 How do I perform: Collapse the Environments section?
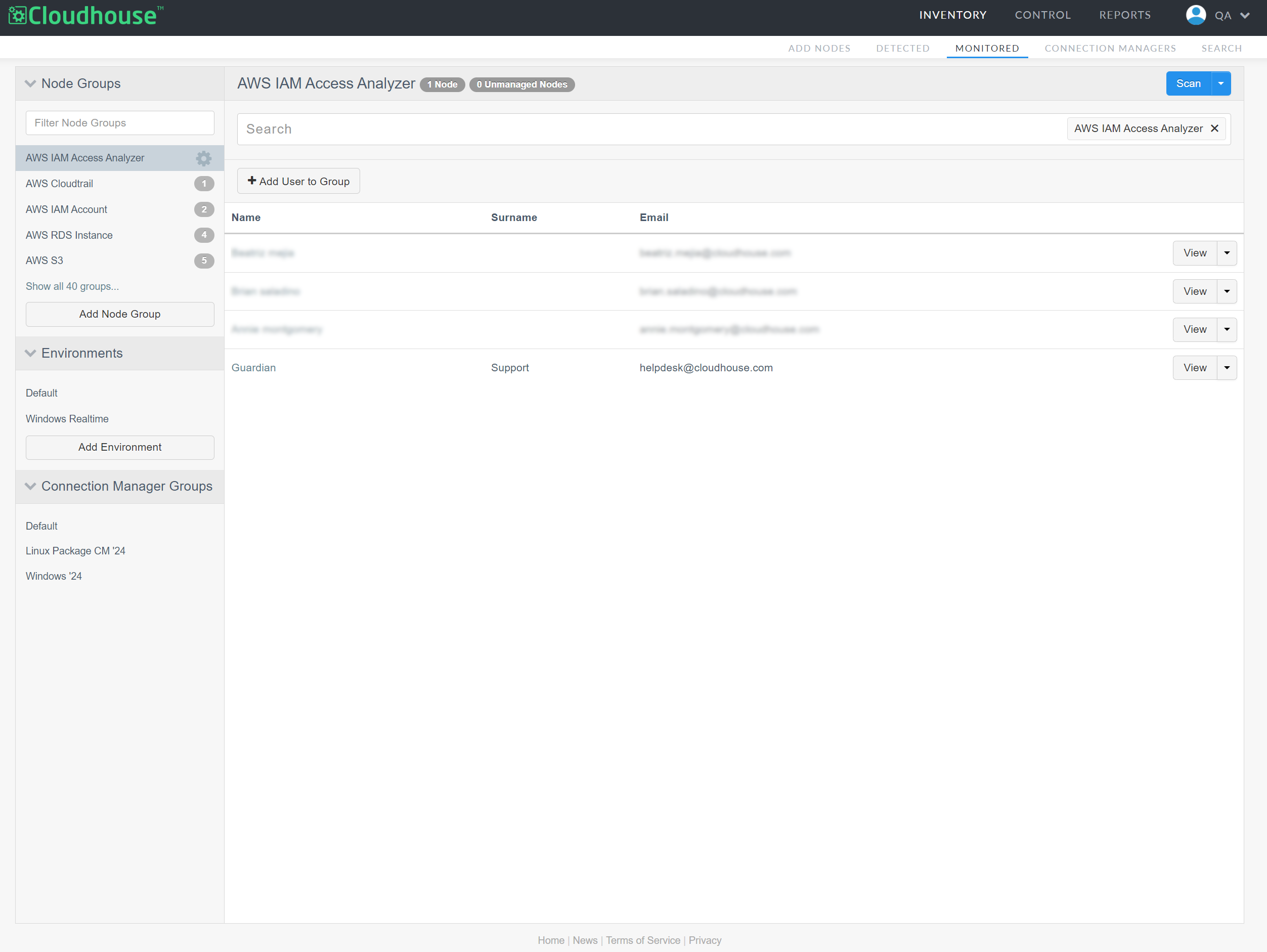click(x=30, y=354)
